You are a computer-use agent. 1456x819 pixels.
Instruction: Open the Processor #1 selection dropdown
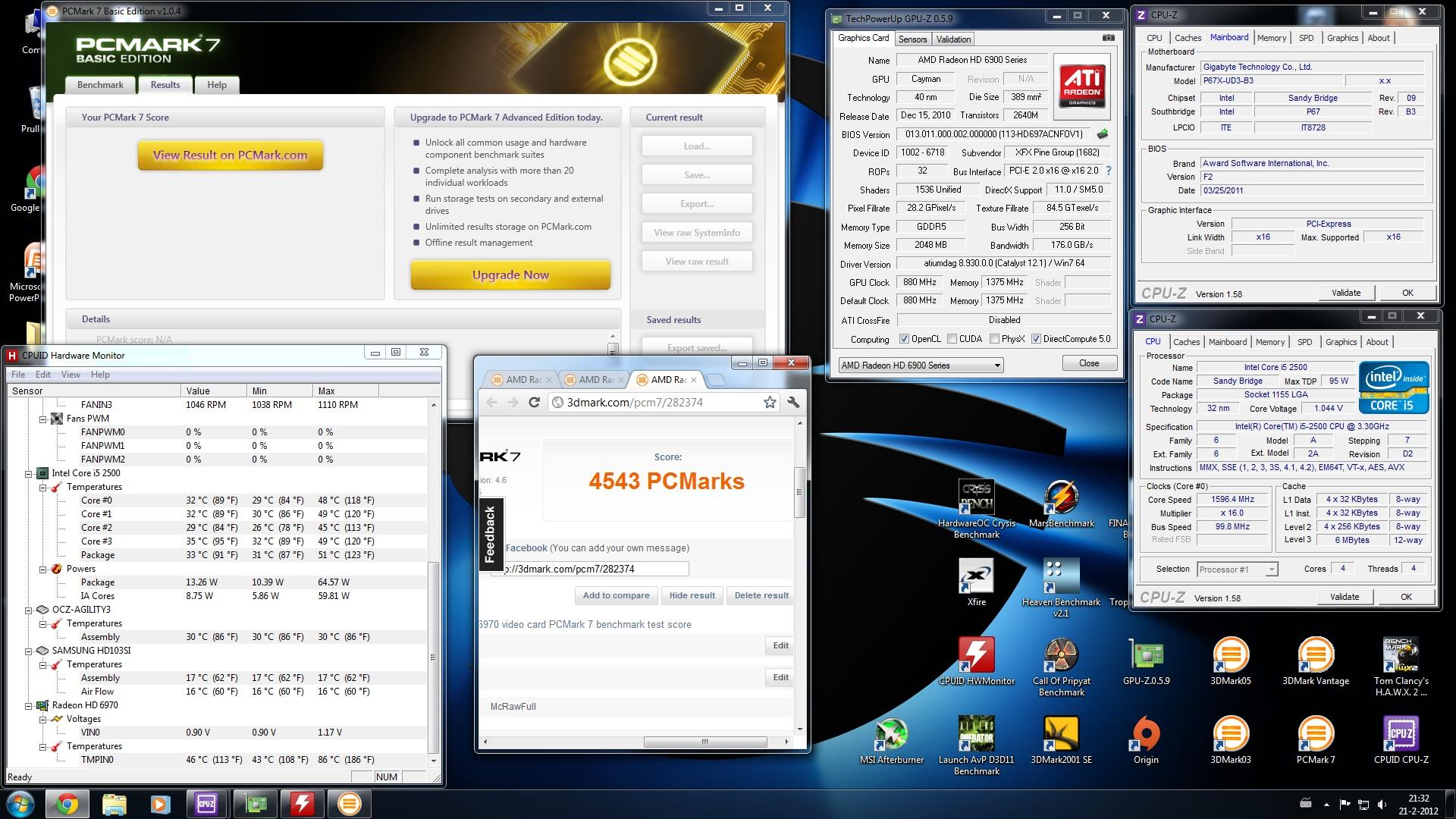(x=1238, y=570)
